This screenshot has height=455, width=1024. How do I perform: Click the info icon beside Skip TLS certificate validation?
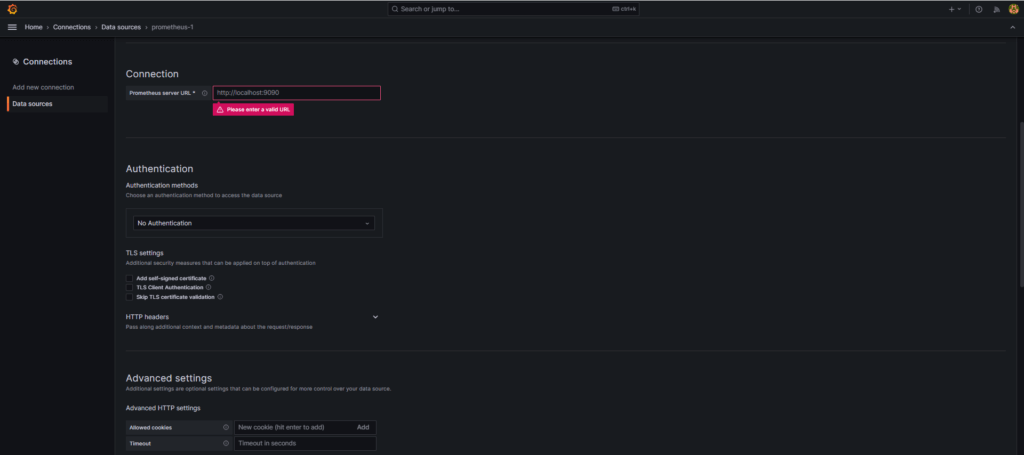pos(220,296)
